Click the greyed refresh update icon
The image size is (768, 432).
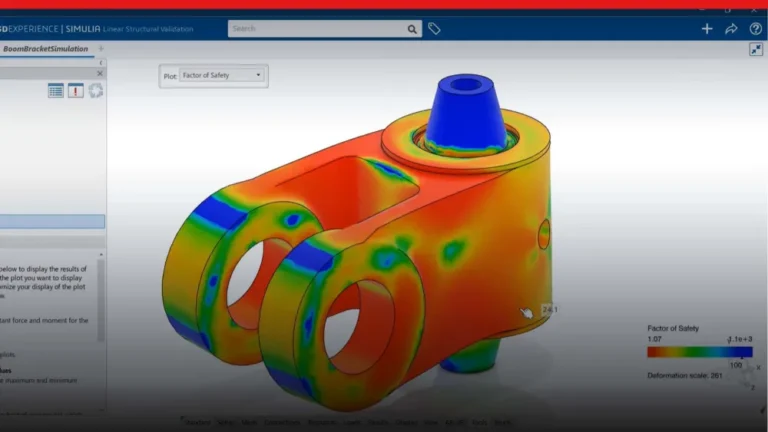[96, 91]
